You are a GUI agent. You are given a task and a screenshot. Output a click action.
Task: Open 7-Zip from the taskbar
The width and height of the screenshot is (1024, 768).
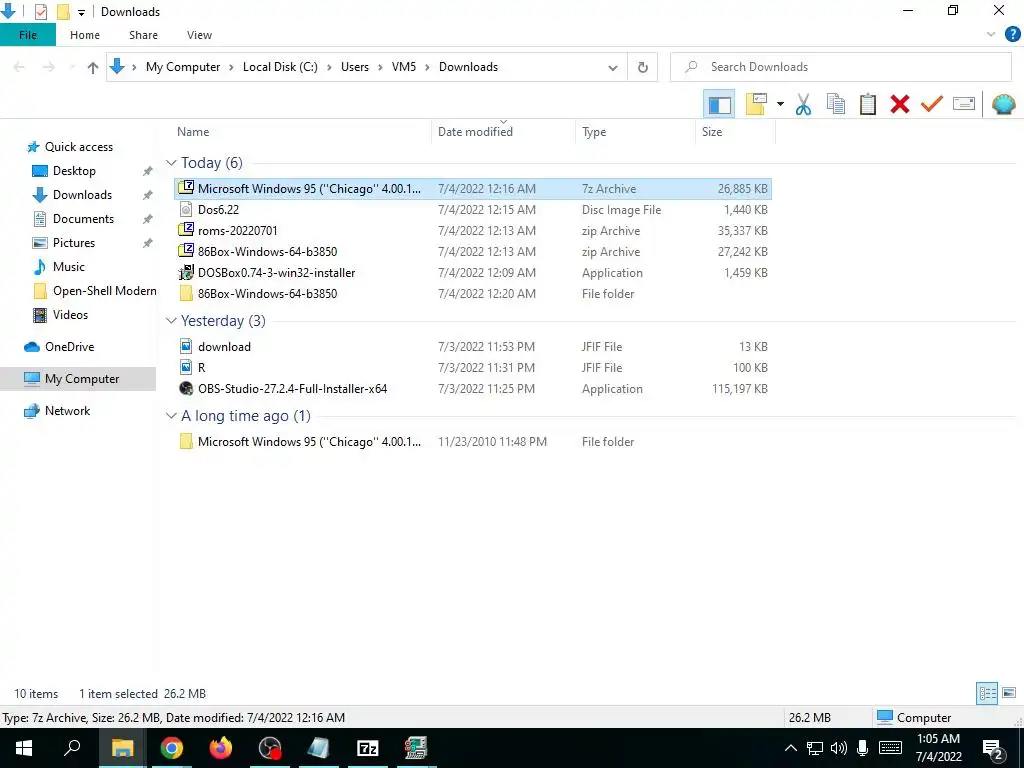point(368,748)
